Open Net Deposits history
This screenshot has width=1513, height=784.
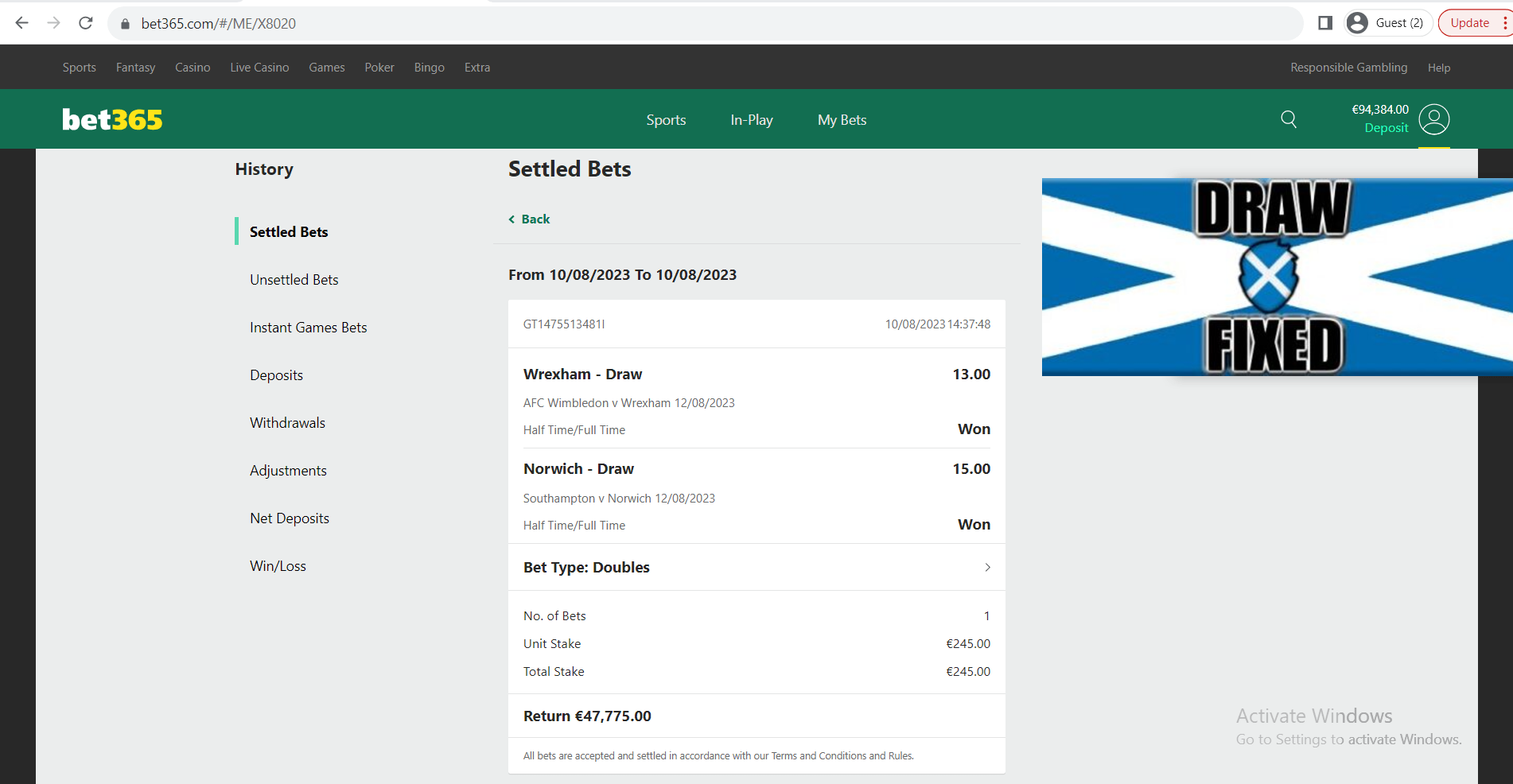click(x=290, y=518)
